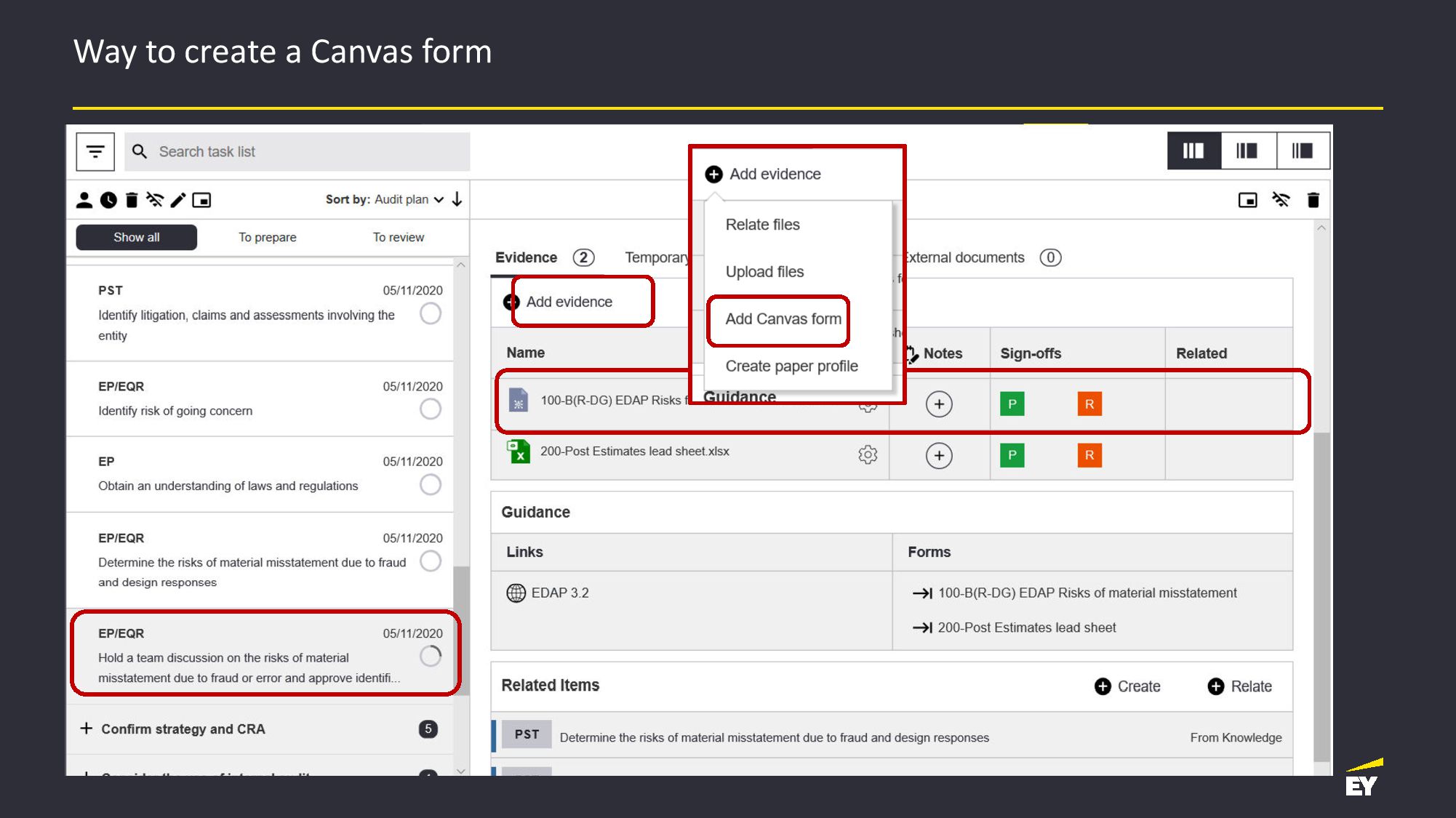Toggle sort direction arrow
The width and height of the screenshot is (1456, 818).
click(x=457, y=199)
